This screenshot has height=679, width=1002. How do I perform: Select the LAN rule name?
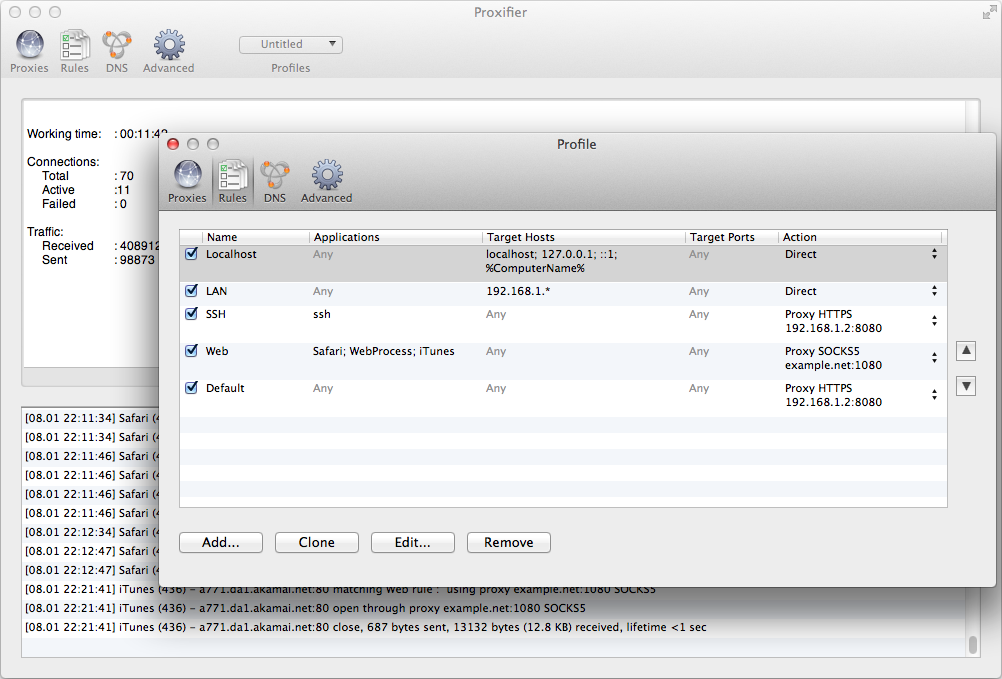click(x=217, y=291)
